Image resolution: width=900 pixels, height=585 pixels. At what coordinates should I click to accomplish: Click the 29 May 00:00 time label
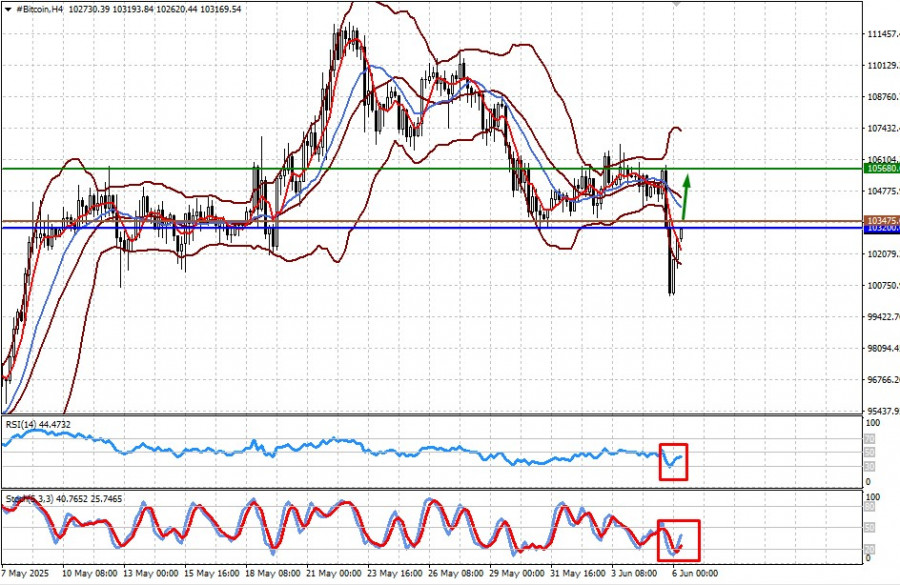(517, 573)
